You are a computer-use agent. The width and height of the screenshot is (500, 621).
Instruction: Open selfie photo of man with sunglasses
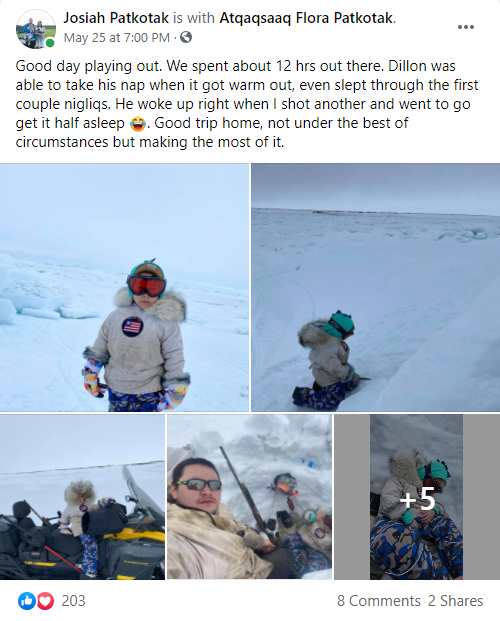249,497
